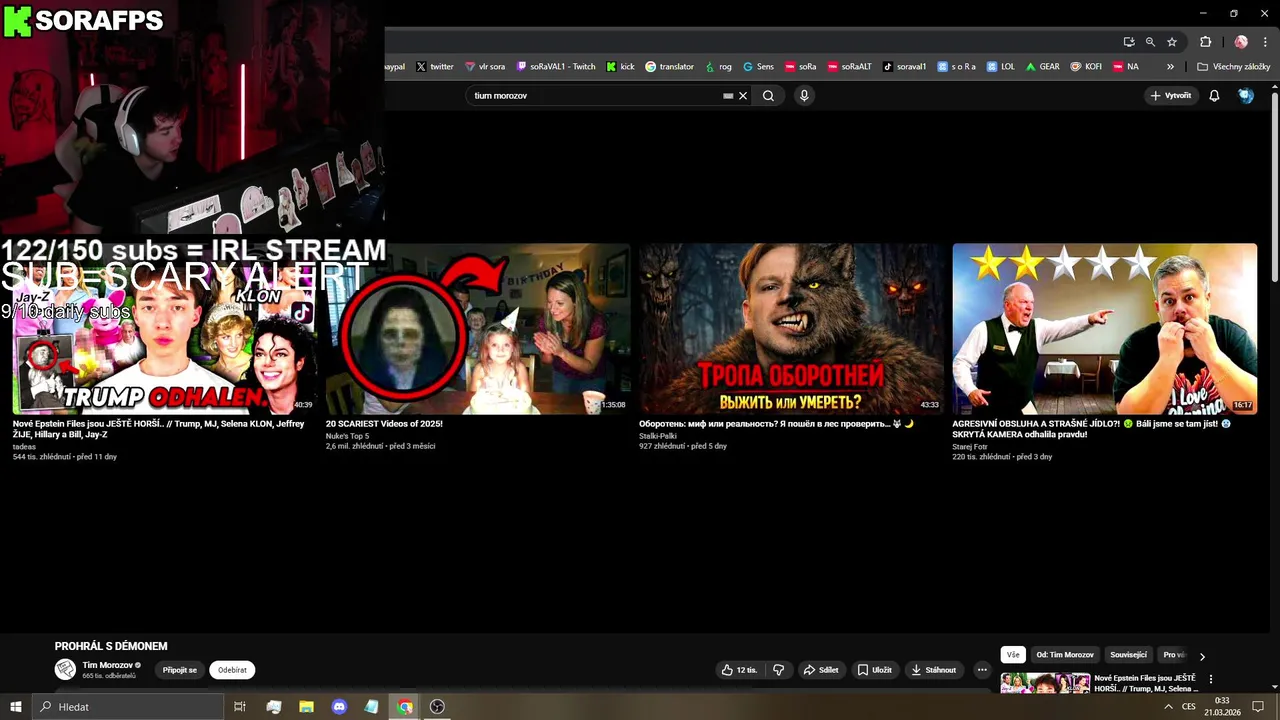
Task: Clear the YouTube search text
Action: coord(743,96)
